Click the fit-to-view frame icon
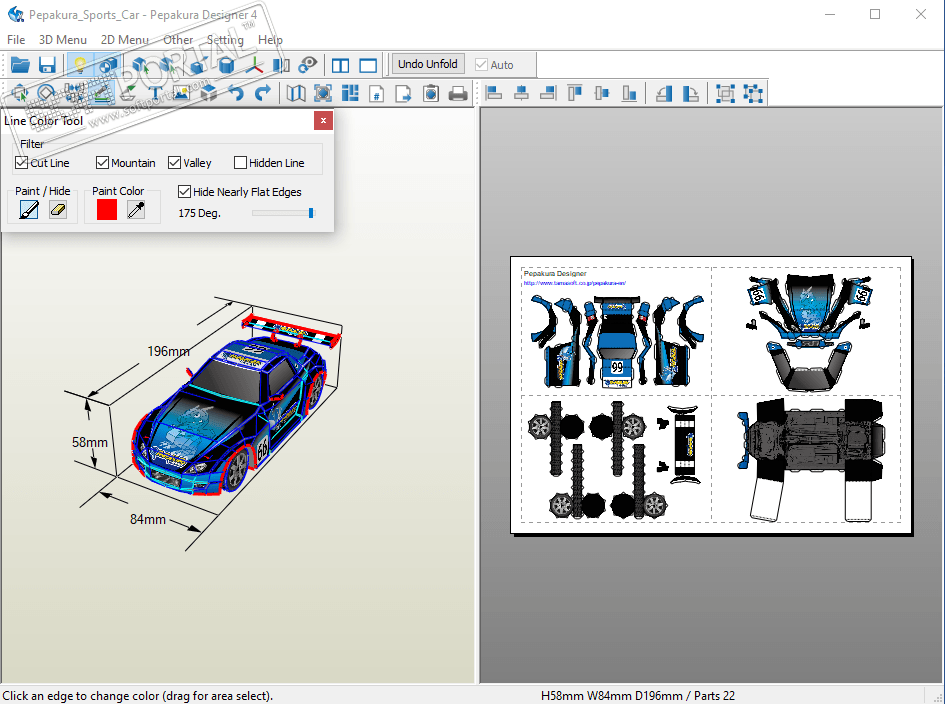This screenshot has width=945, height=704. pos(323,93)
